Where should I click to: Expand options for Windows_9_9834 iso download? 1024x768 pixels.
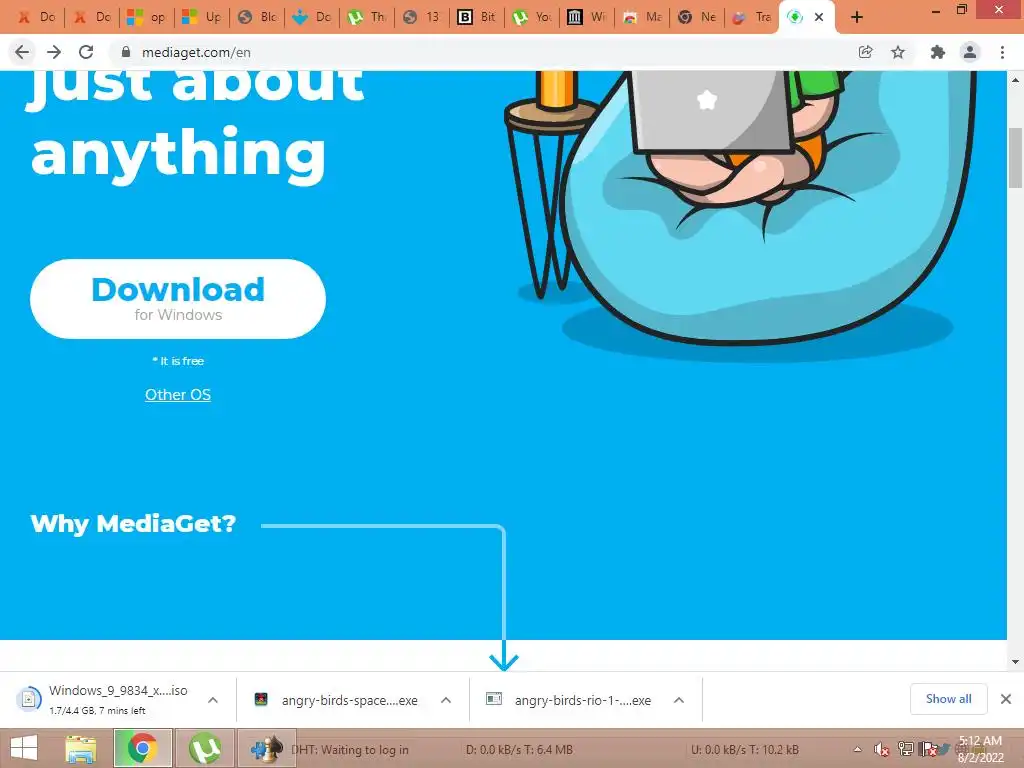(x=213, y=700)
